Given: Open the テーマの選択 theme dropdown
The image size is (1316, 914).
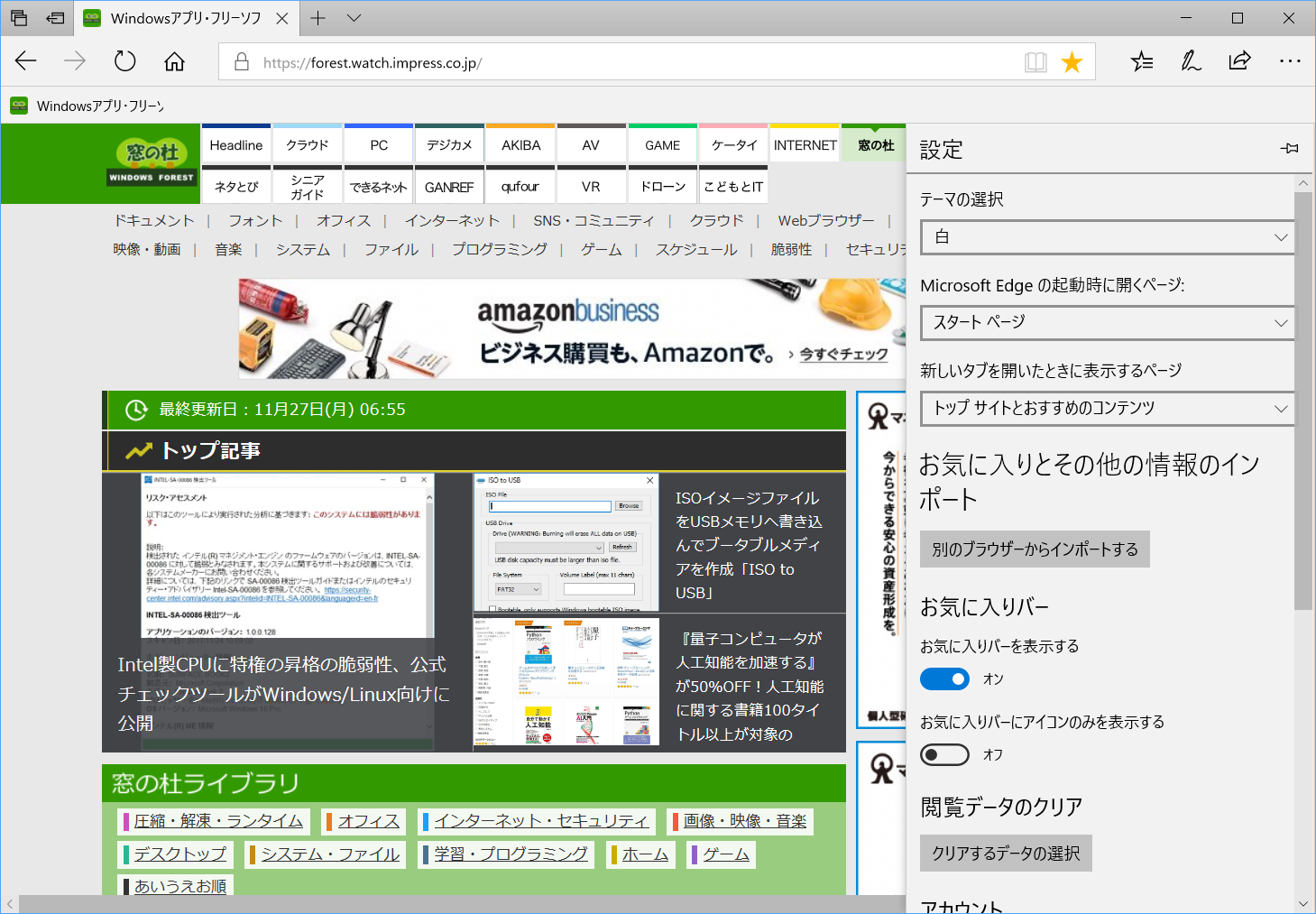Looking at the screenshot, I should click(1107, 237).
